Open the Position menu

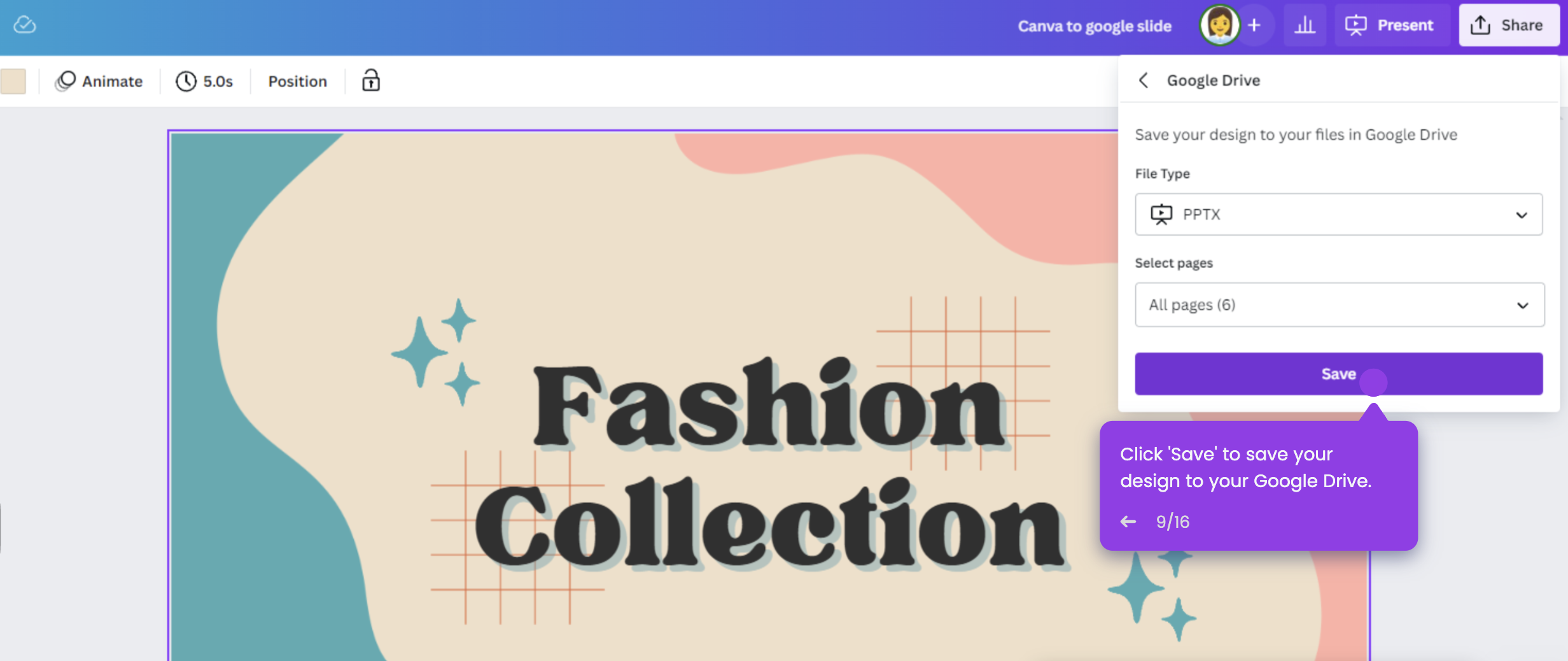[297, 81]
